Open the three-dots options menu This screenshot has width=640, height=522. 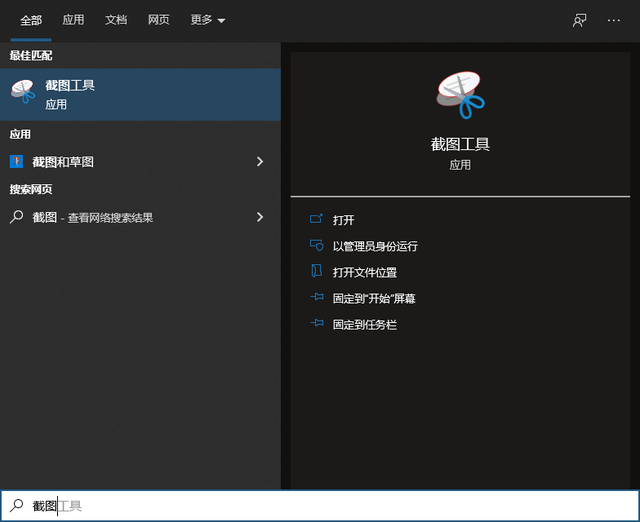(613, 20)
